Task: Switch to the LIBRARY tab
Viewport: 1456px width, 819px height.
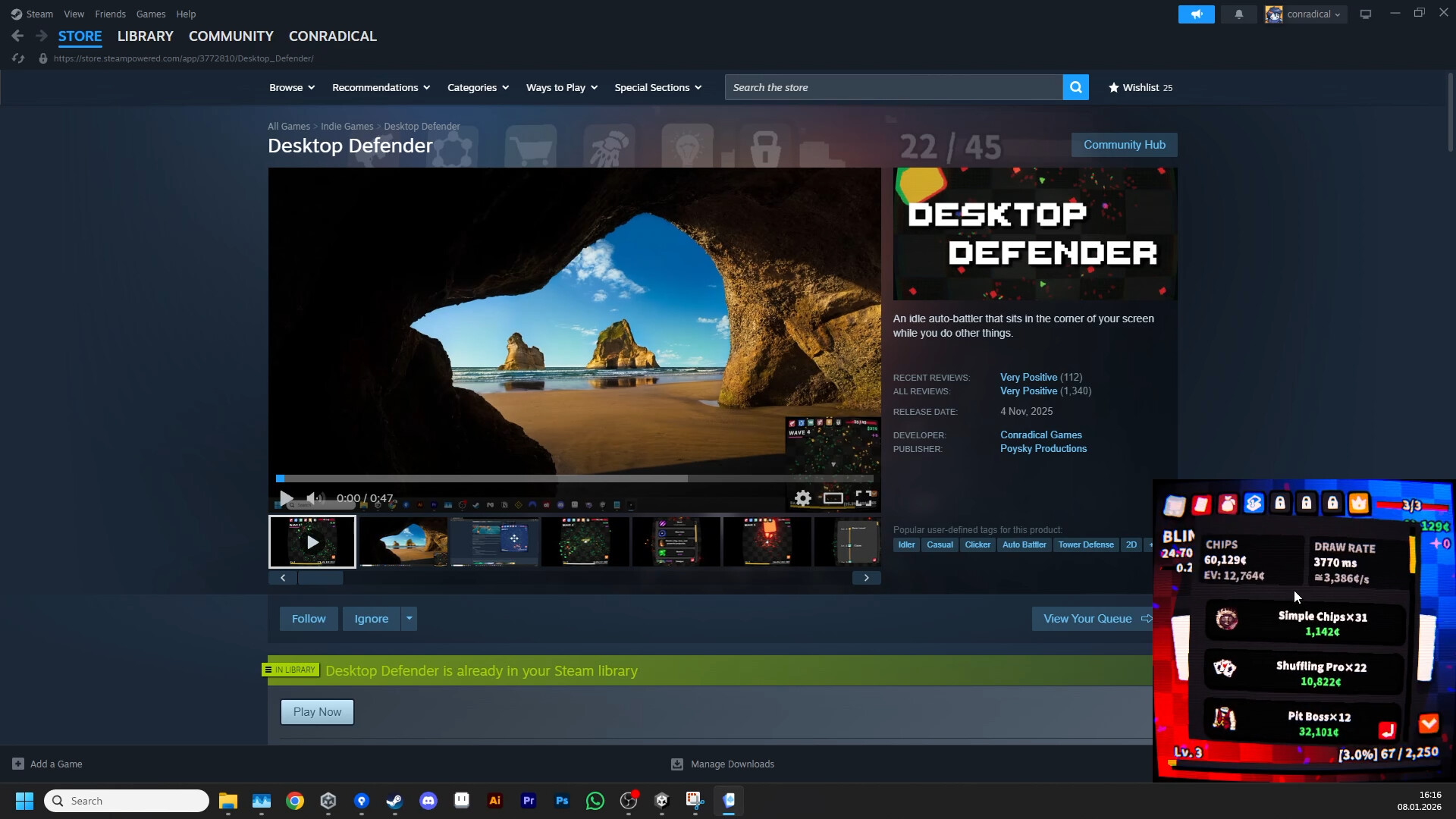Action: 145,36
